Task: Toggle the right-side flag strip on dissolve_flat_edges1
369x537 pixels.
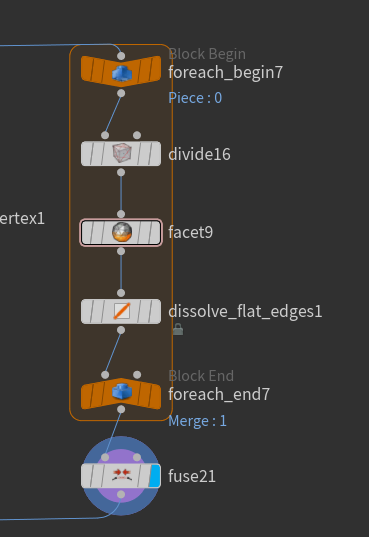Action: coord(155,311)
